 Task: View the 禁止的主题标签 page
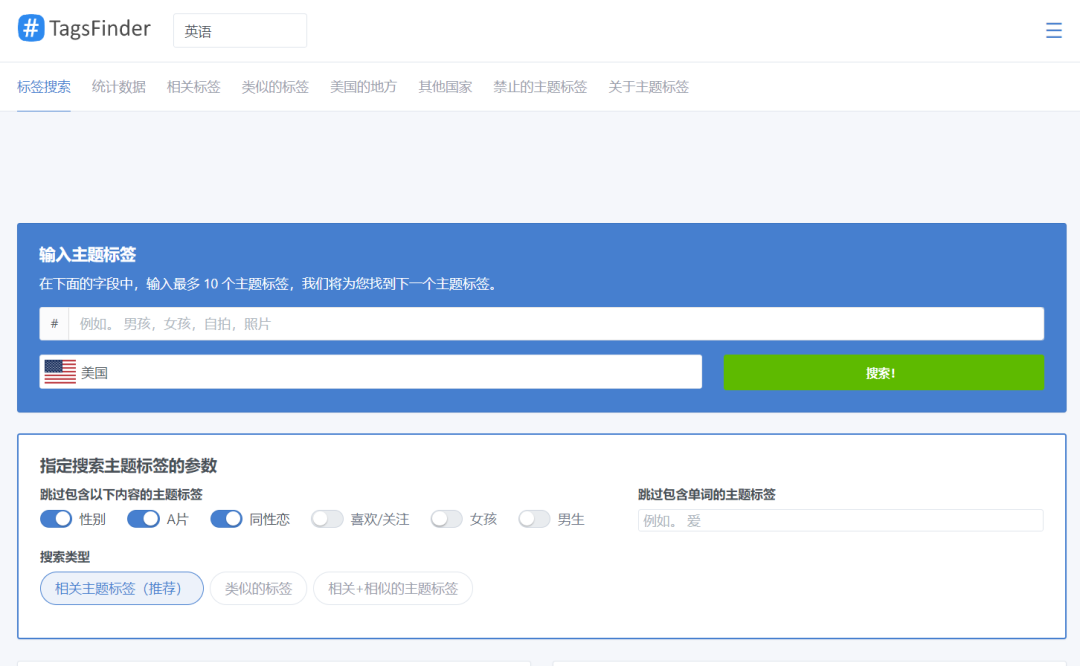pos(540,87)
